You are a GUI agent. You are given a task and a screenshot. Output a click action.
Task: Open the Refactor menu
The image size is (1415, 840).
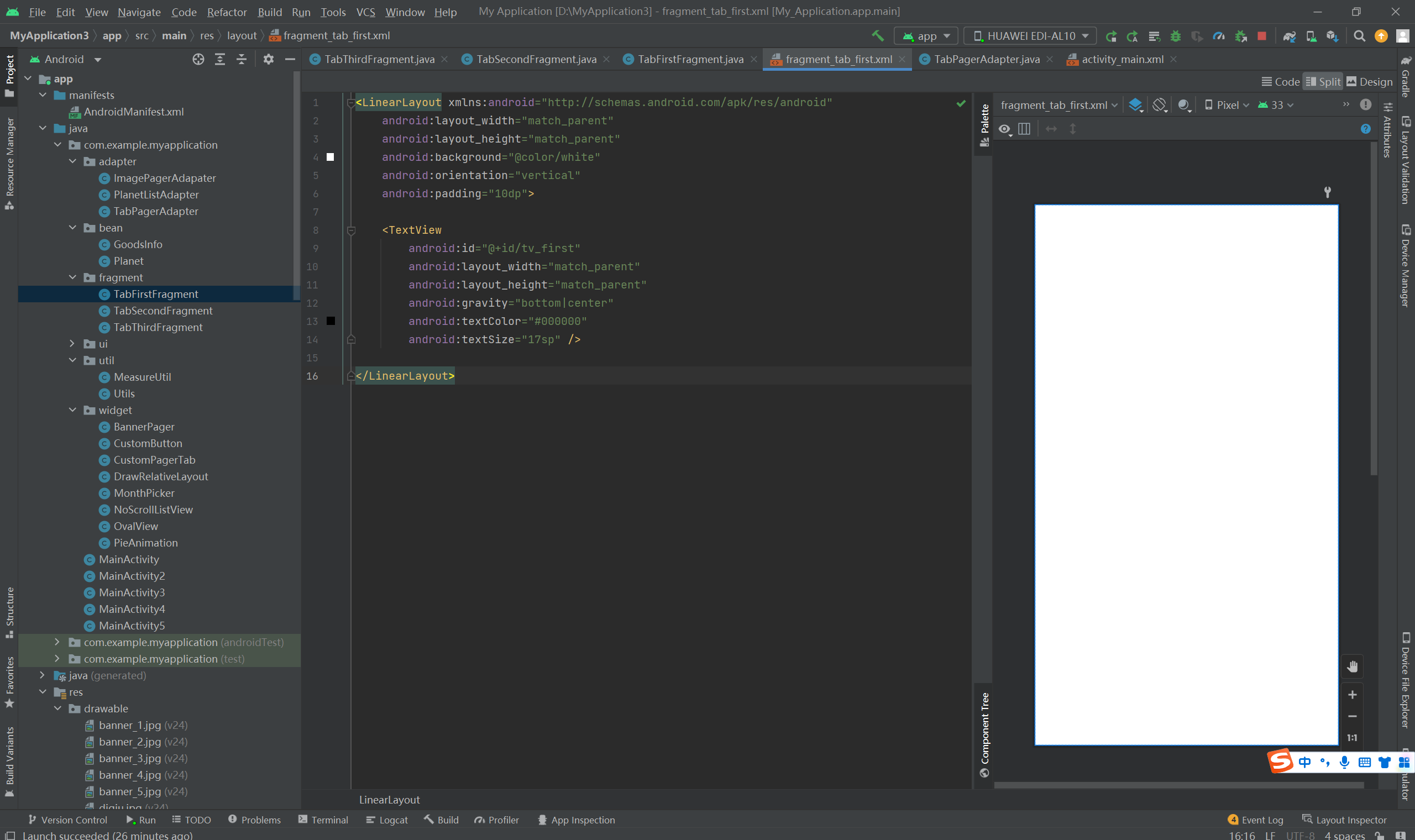227,12
